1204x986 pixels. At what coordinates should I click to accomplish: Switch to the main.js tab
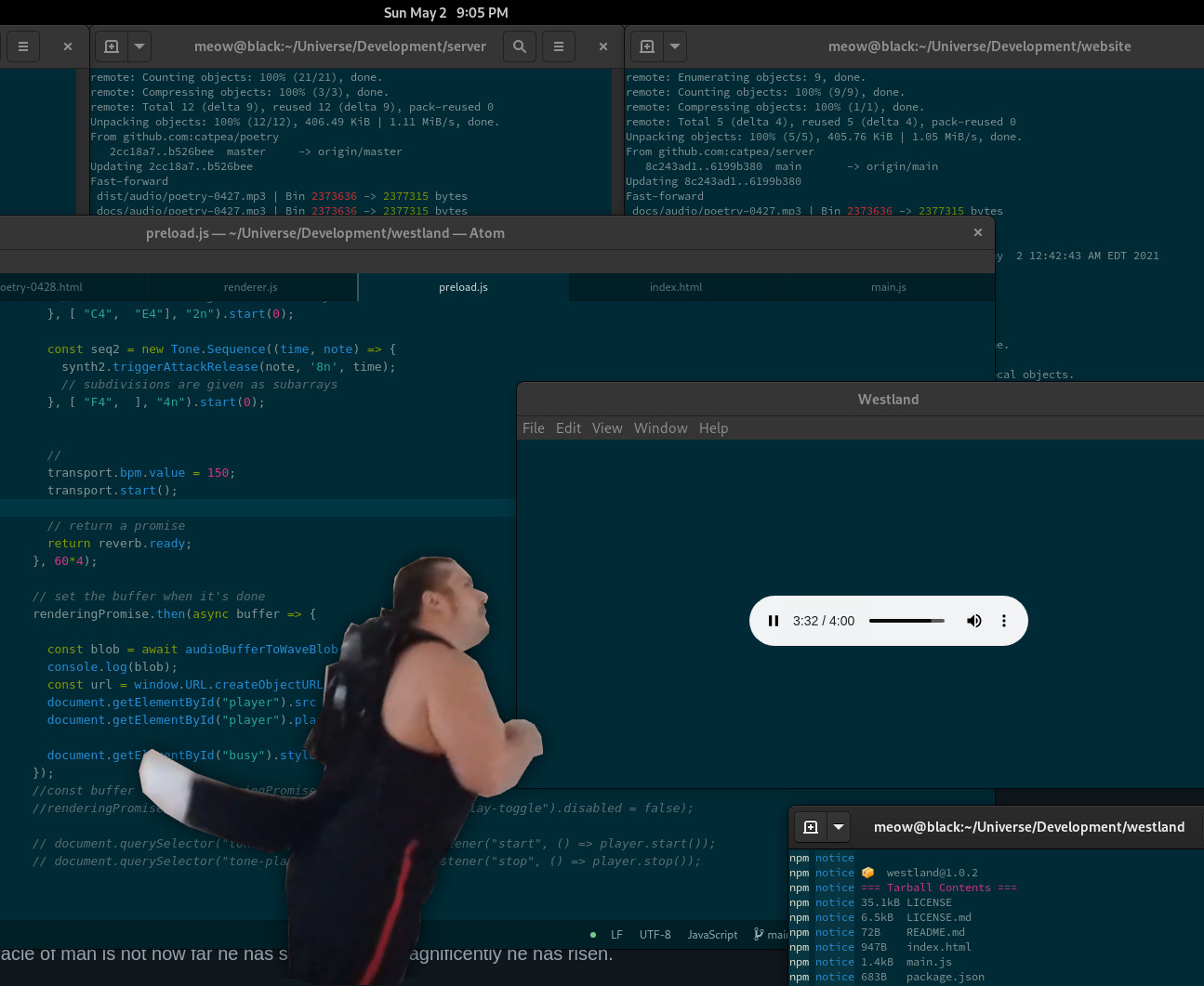(889, 287)
